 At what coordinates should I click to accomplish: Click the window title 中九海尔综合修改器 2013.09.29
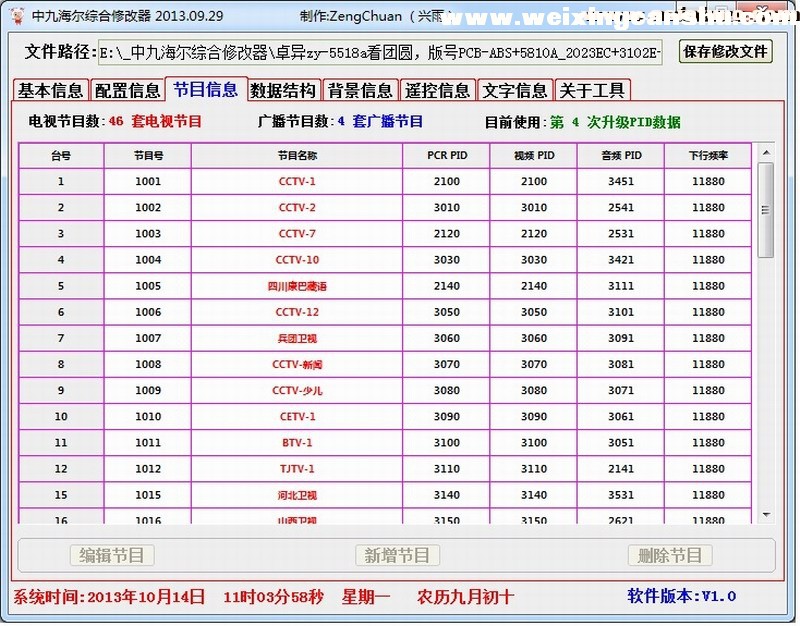coord(128,16)
